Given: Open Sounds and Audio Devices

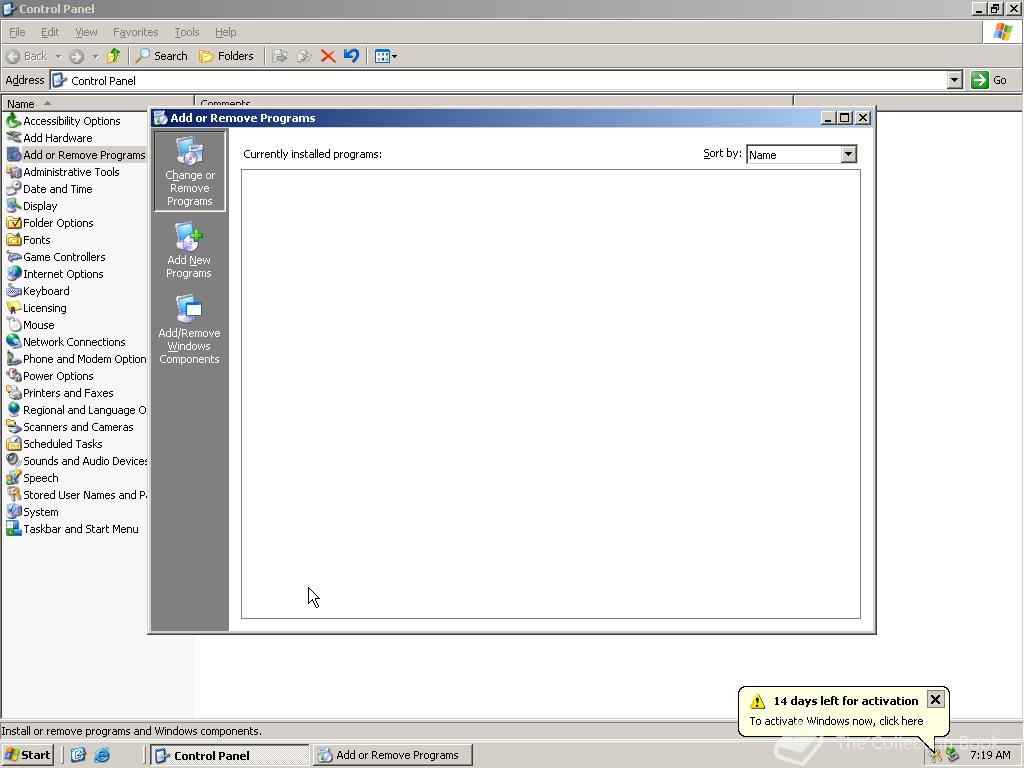Looking at the screenshot, I should point(76,460).
